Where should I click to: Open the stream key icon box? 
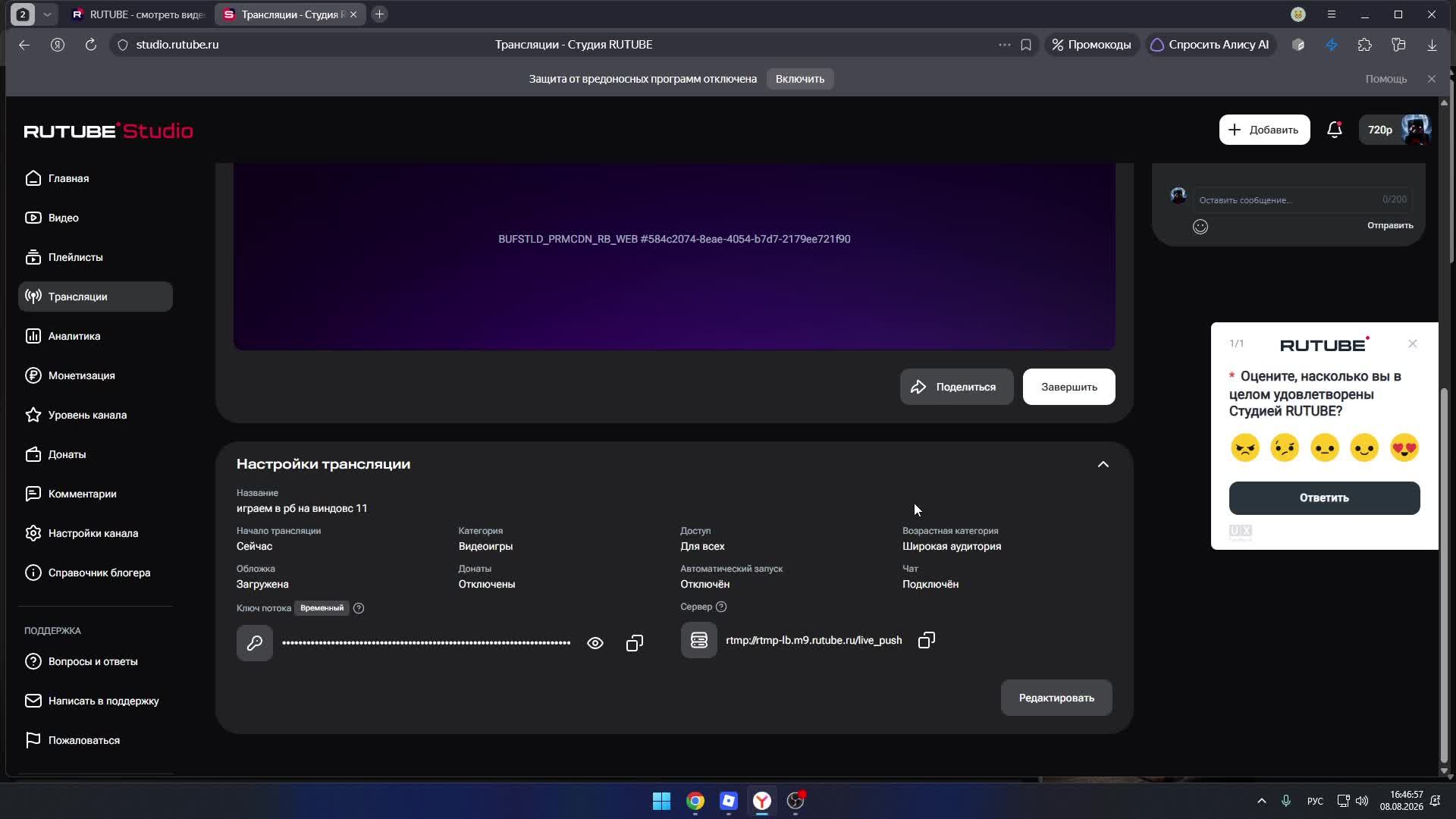pos(255,643)
